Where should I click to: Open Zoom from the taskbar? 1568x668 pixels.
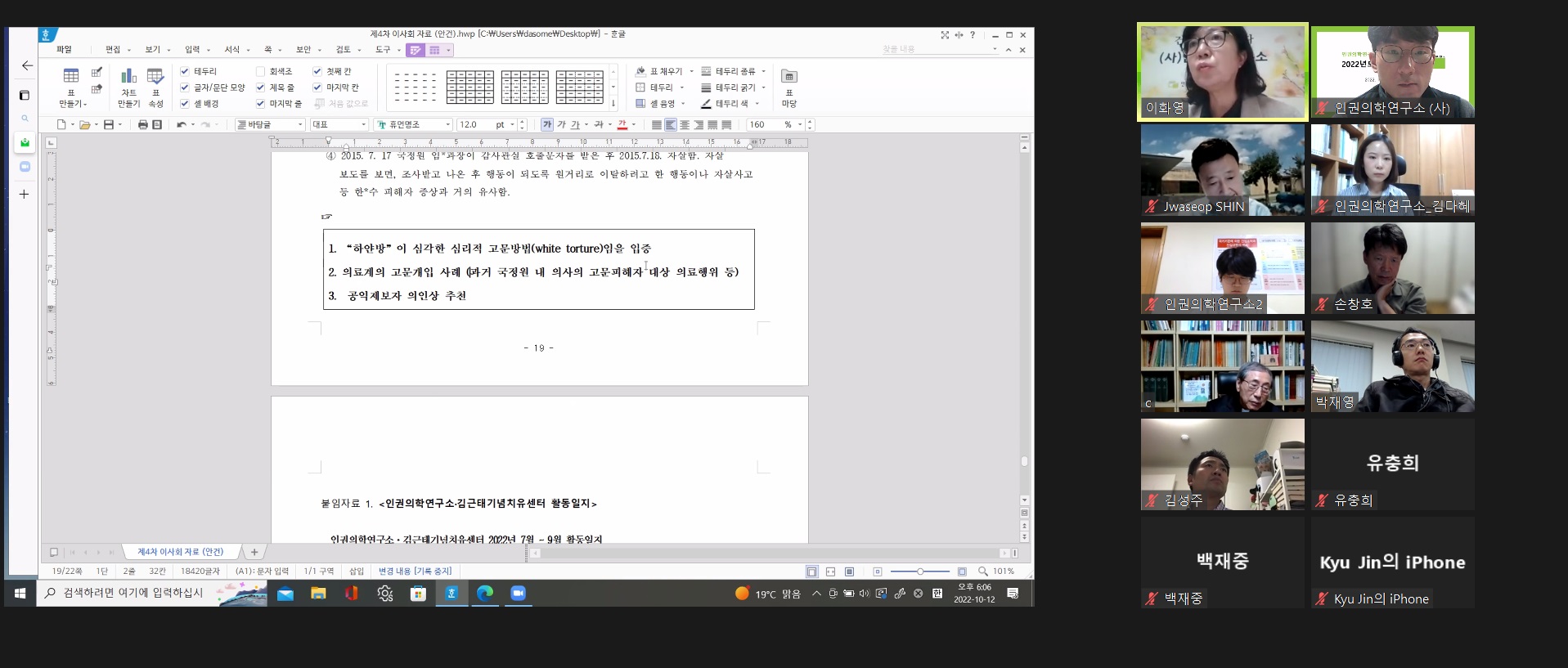(518, 593)
